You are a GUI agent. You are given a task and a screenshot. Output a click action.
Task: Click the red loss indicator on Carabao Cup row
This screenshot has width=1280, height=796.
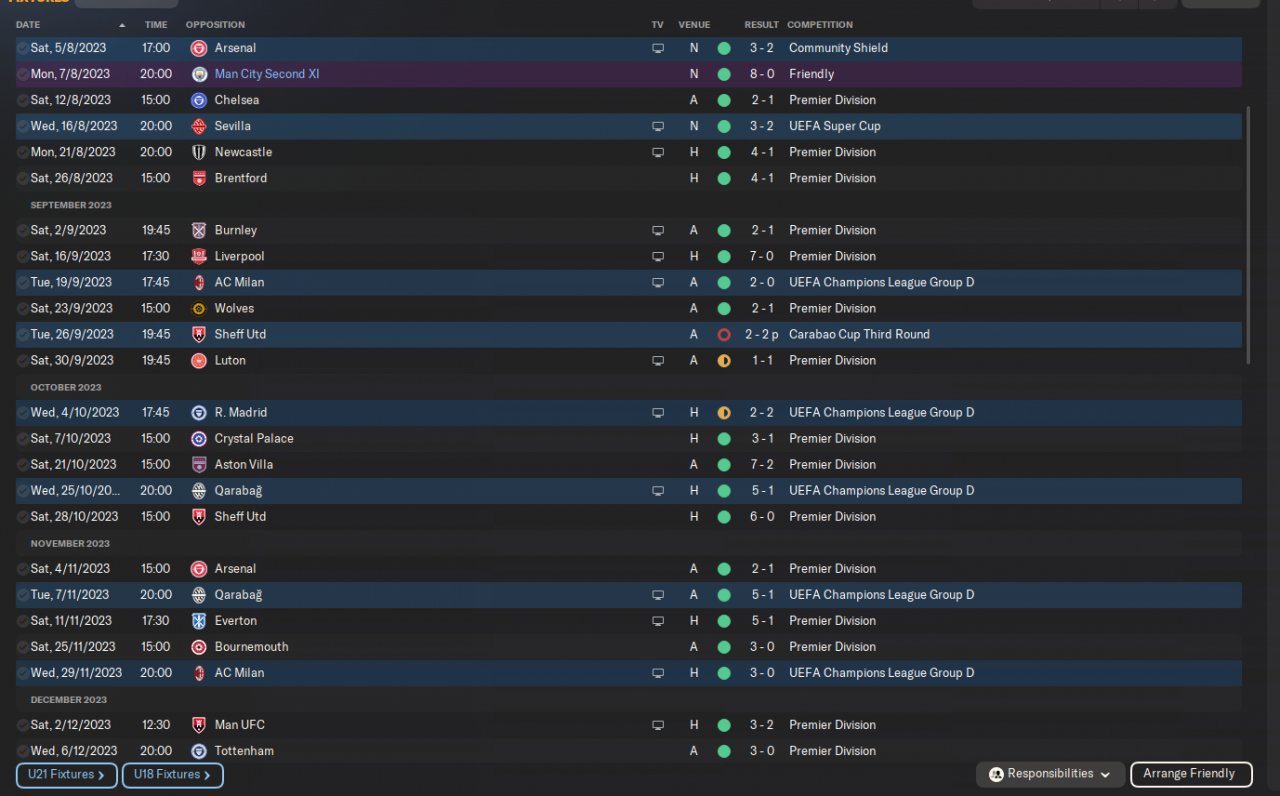pos(724,334)
